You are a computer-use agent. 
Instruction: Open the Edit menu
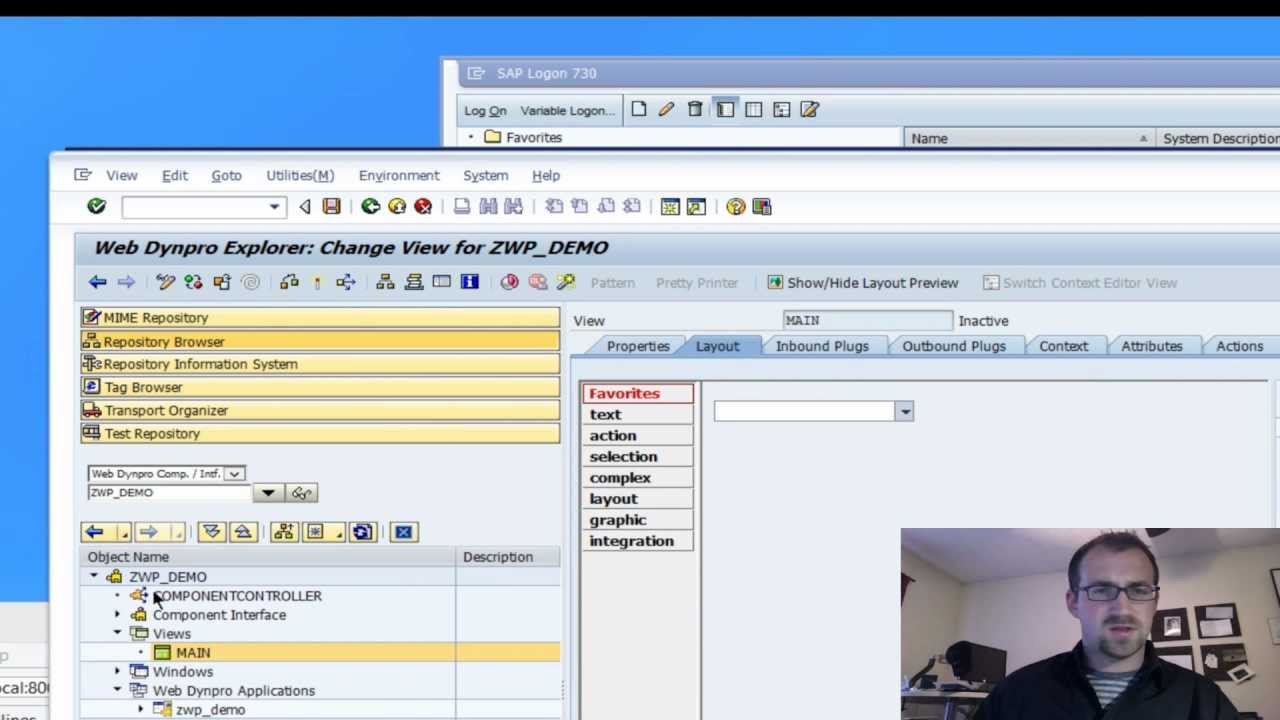[x=175, y=175]
